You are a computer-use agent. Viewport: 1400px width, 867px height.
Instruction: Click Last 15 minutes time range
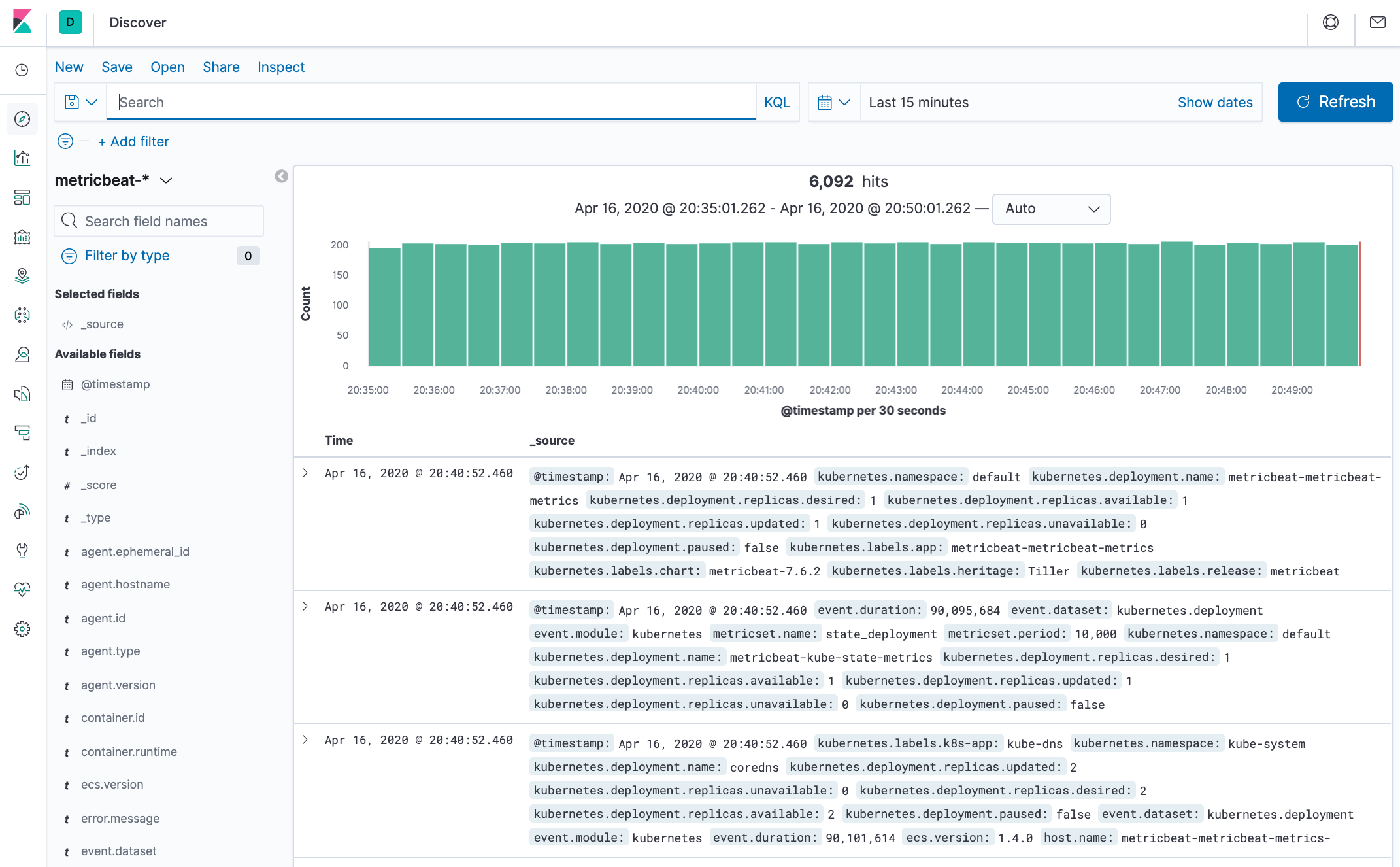pos(919,103)
